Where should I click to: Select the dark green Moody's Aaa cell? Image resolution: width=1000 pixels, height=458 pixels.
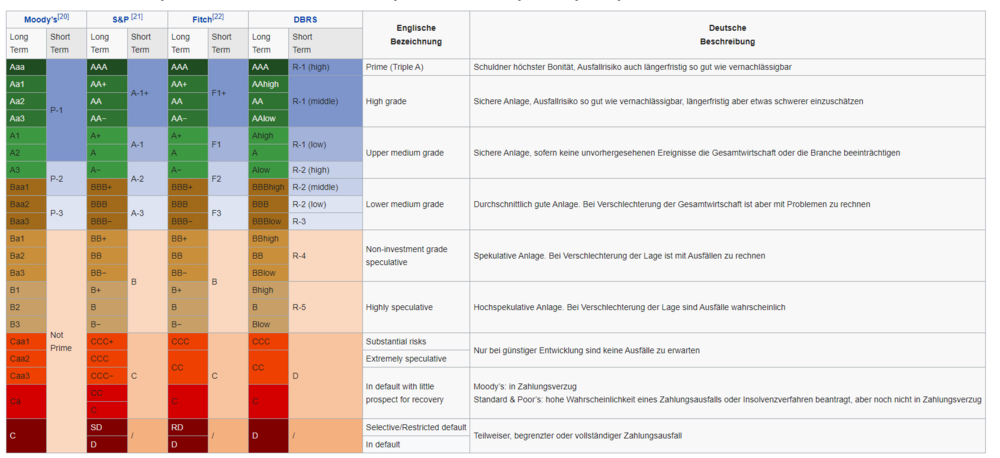point(26,67)
